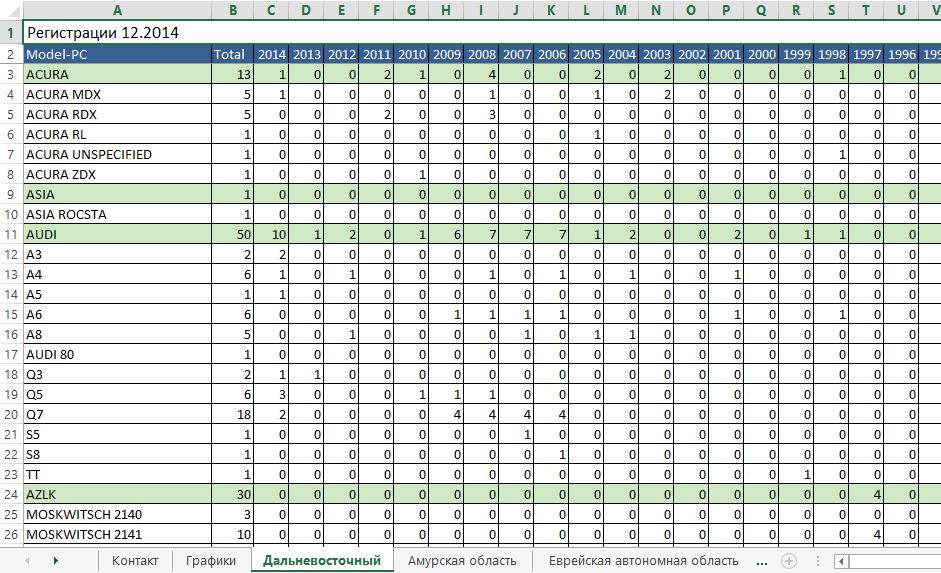Screen dimensions: 941x573
Task: Select column A header
Action: pyautogui.click(x=117, y=10)
